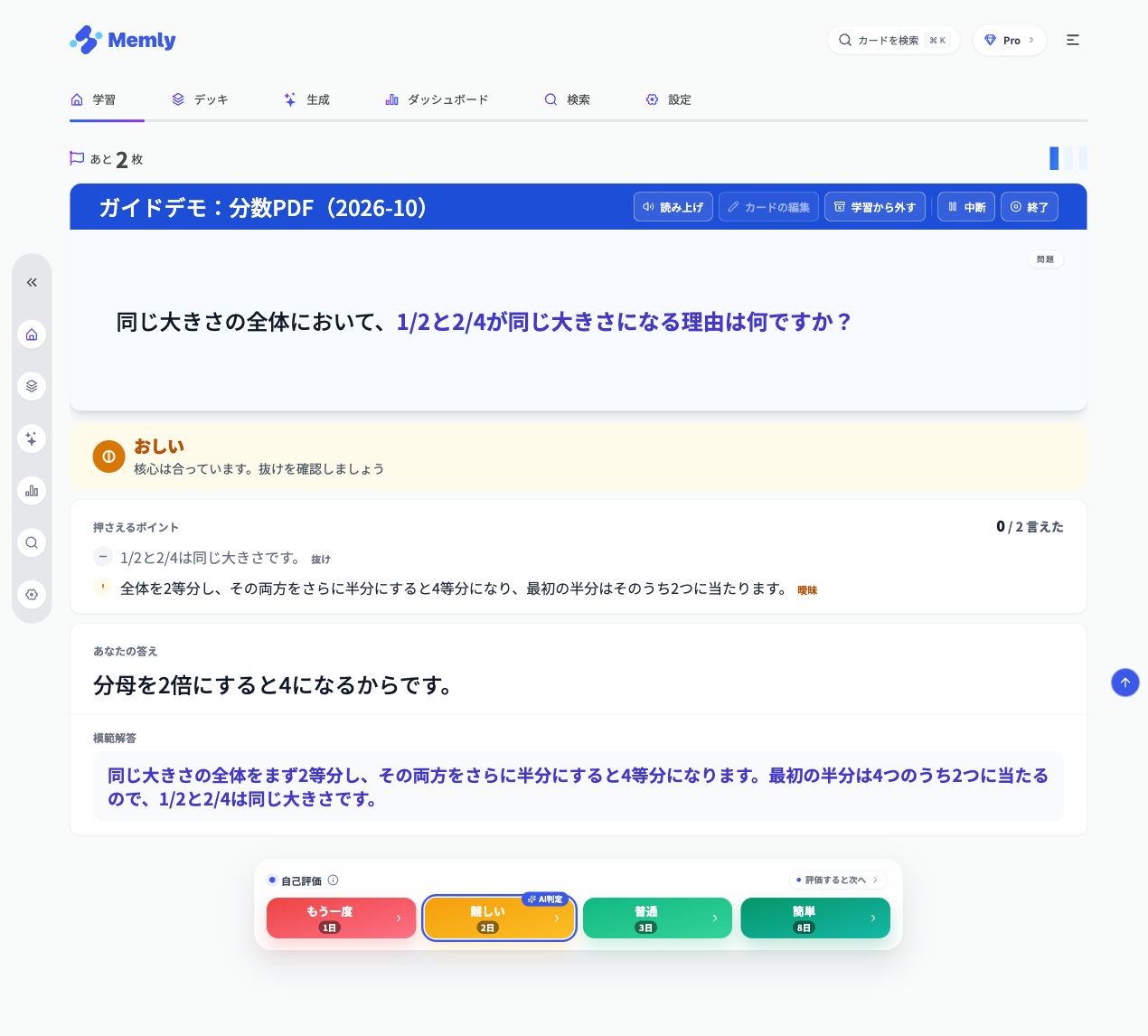Screen dimensions: 1148x1036
Task: Click the sidebar magnifier search icon
Action: click(x=32, y=542)
